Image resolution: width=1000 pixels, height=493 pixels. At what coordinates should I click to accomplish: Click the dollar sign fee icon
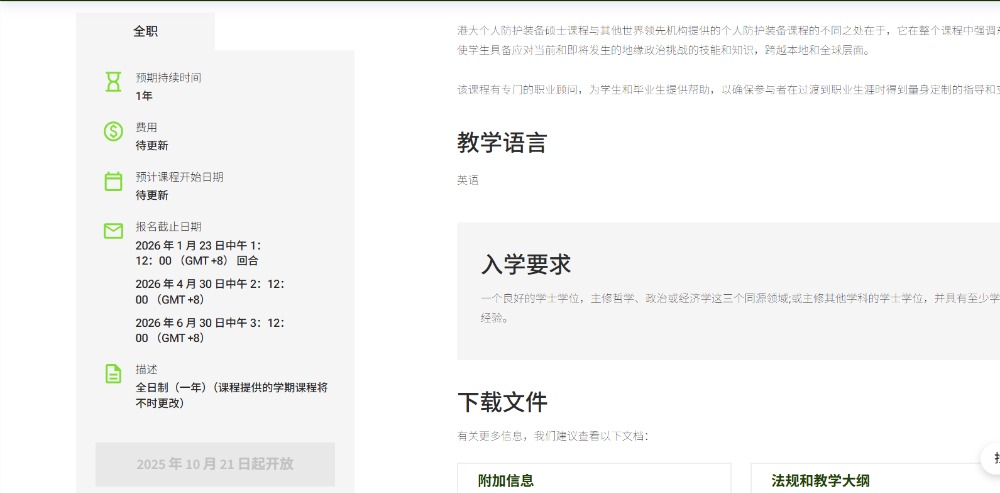[113, 131]
